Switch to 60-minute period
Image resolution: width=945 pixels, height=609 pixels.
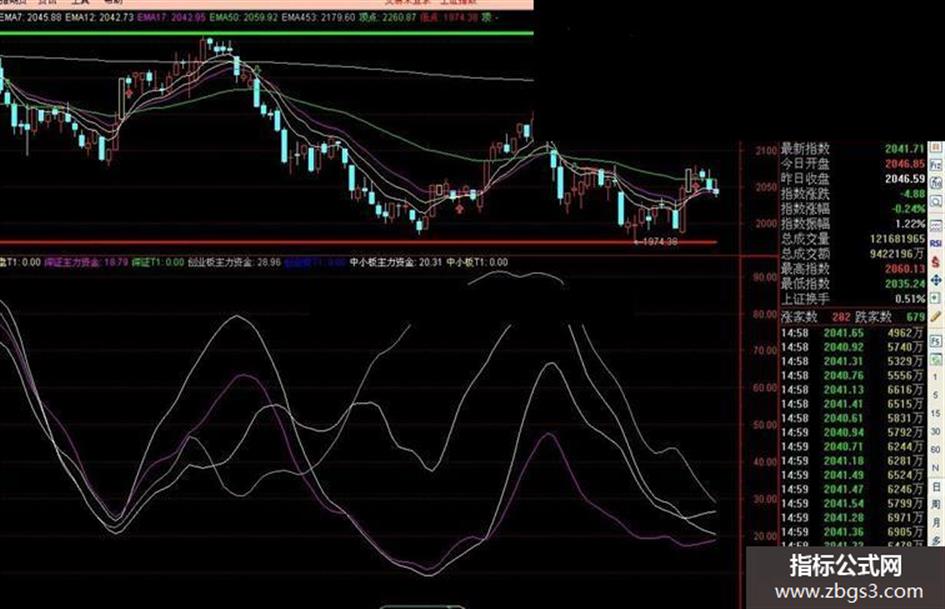click(x=935, y=449)
